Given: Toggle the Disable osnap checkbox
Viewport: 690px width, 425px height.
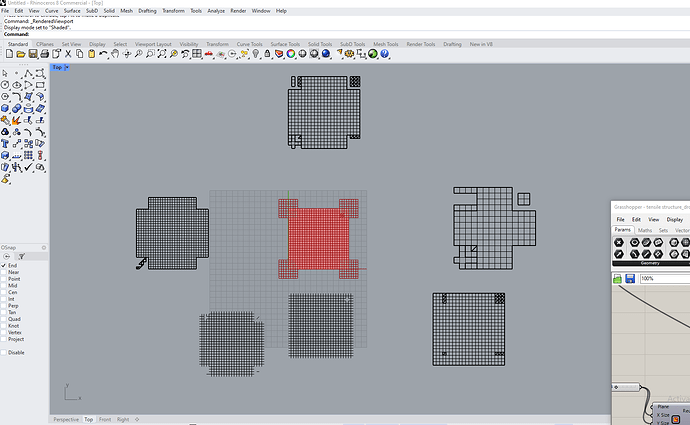Looking at the screenshot, I should [x=4, y=352].
